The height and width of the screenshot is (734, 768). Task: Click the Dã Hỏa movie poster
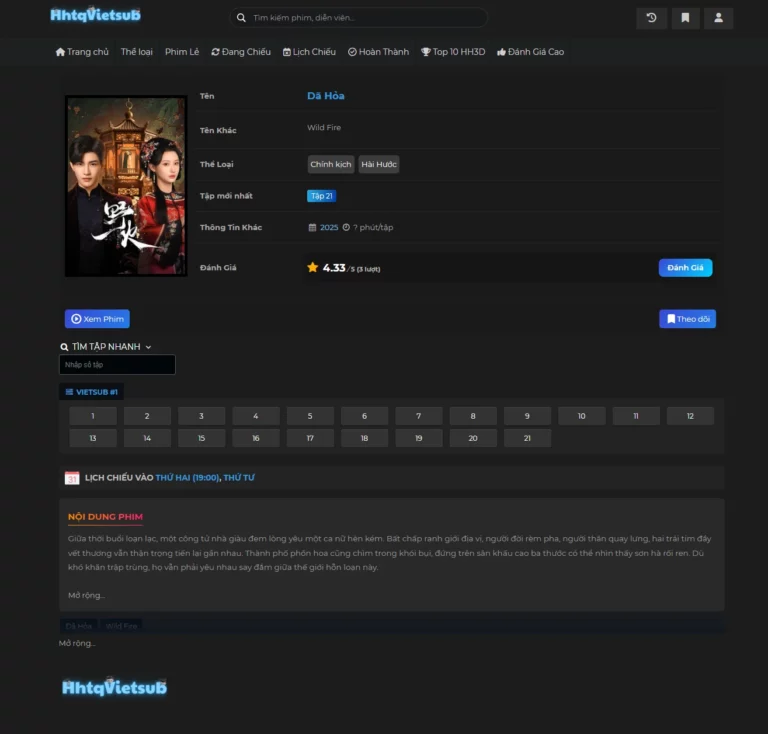pos(126,186)
